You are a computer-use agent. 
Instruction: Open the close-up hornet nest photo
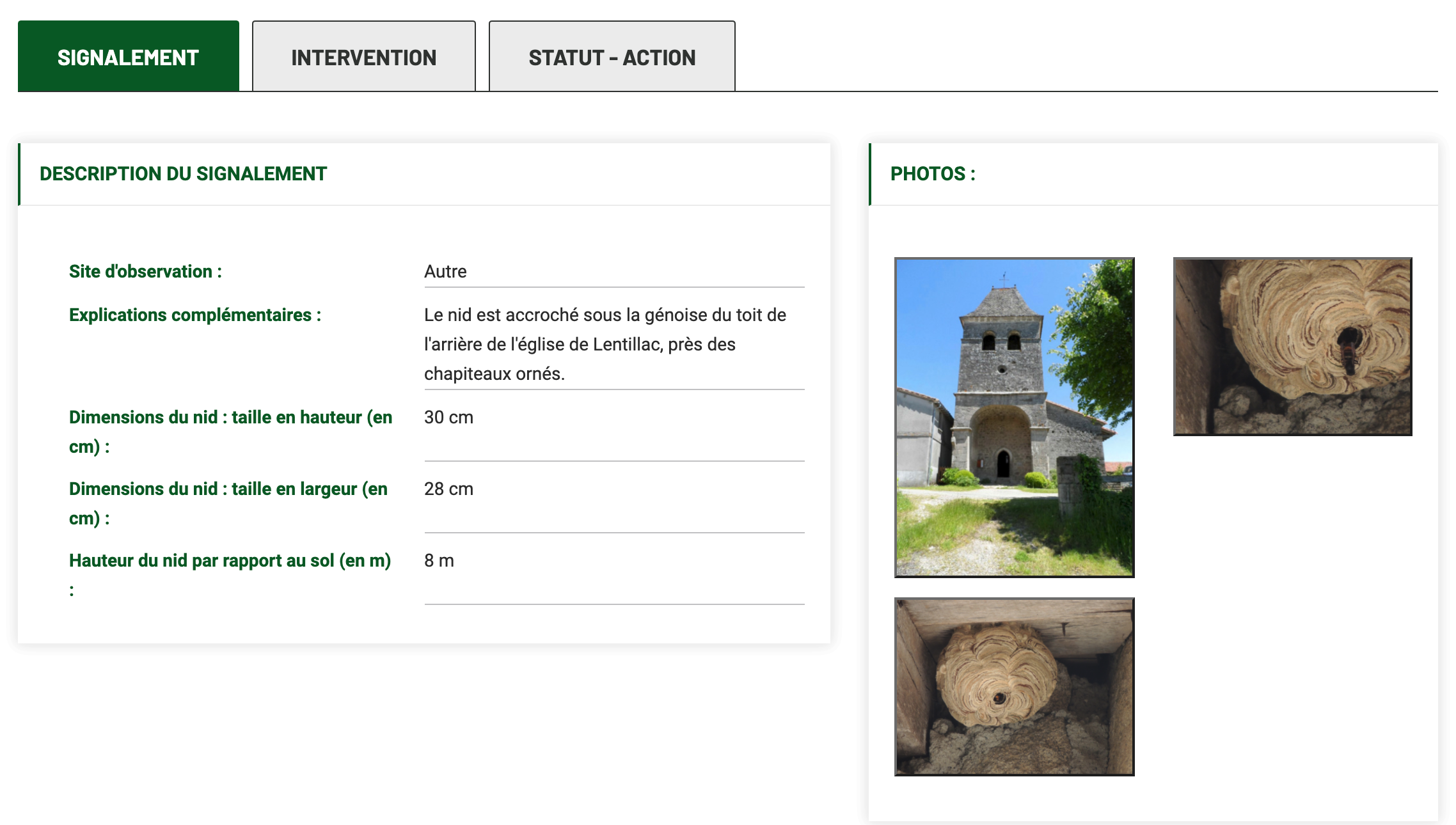(1292, 347)
